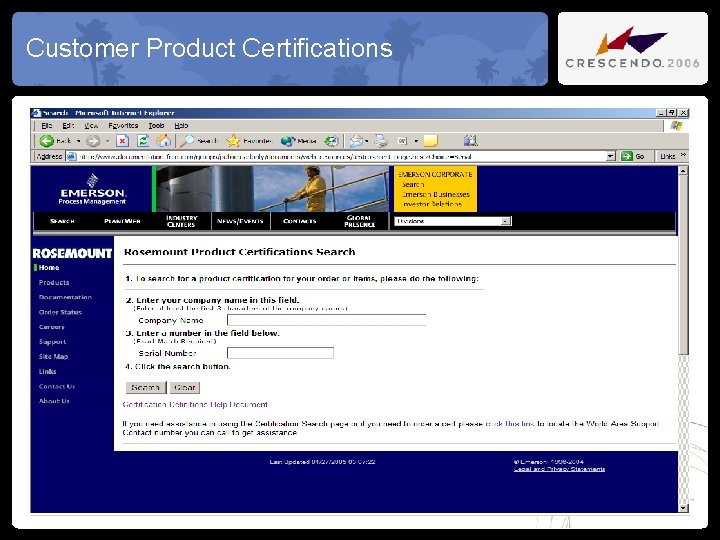Open Products in the Rosemount sidebar
The width and height of the screenshot is (720, 540).
(54, 282)
